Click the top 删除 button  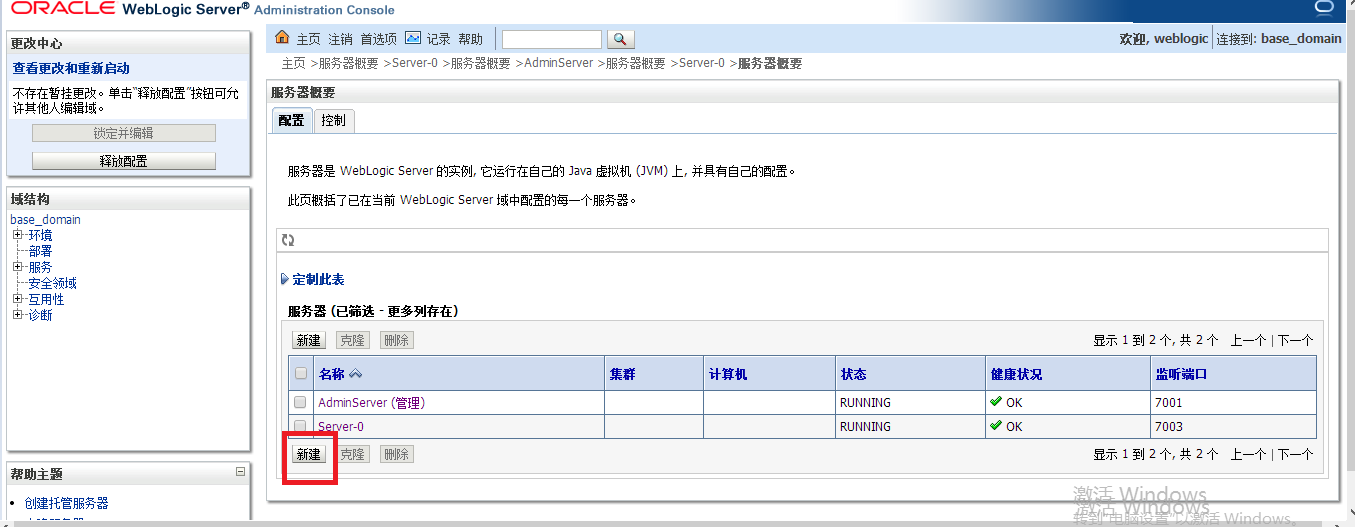point(397,340)
